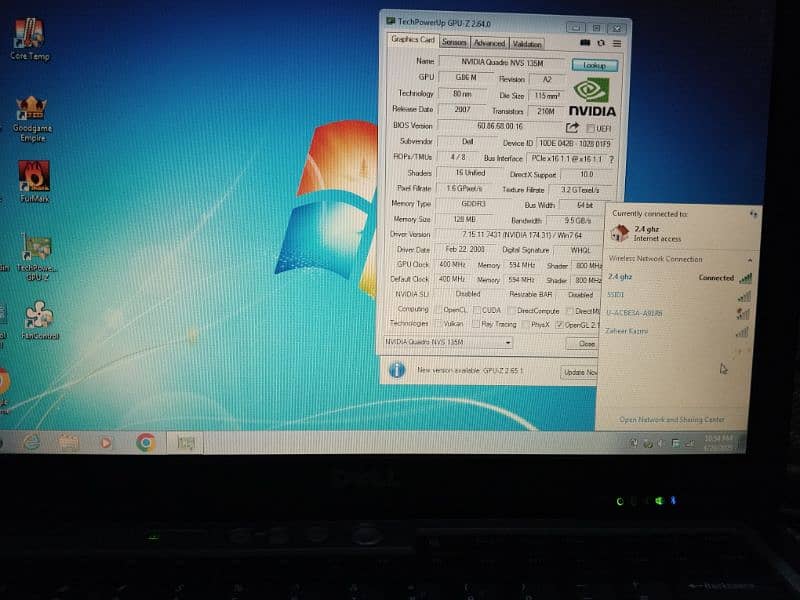Screen dimensions: 800x600
Task: Toggle the Vulkan checkbox
Action: point(438,323)
